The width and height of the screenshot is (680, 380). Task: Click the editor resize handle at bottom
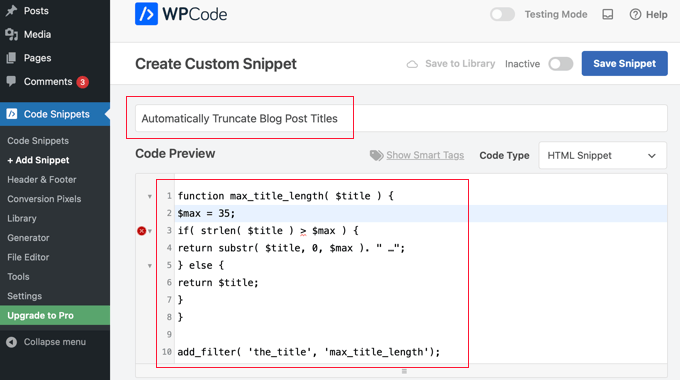[x=404, y=371]
